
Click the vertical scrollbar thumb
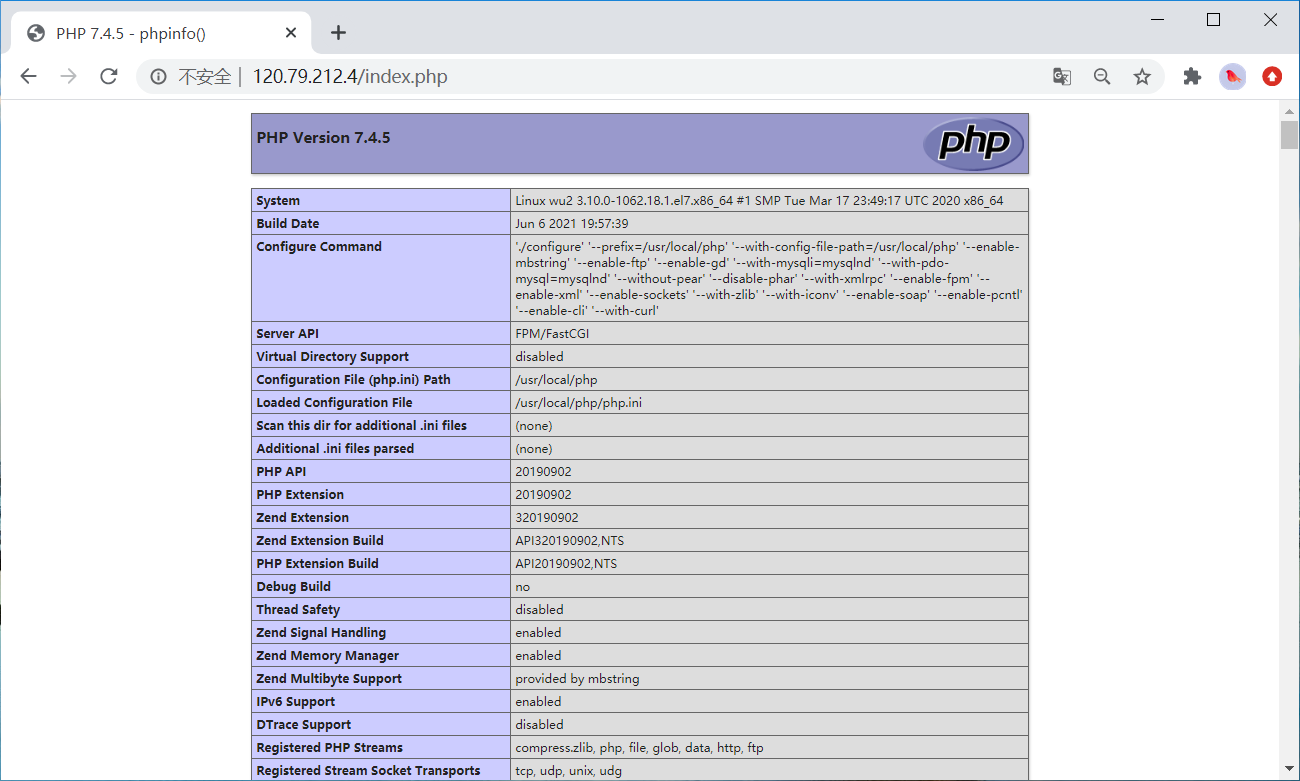(x=1289, y=134)
